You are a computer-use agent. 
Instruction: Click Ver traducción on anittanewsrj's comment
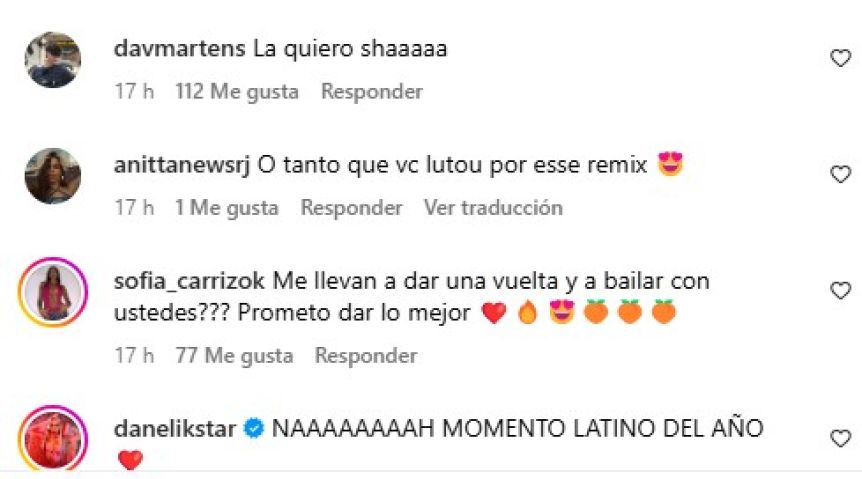pos(493,208)
